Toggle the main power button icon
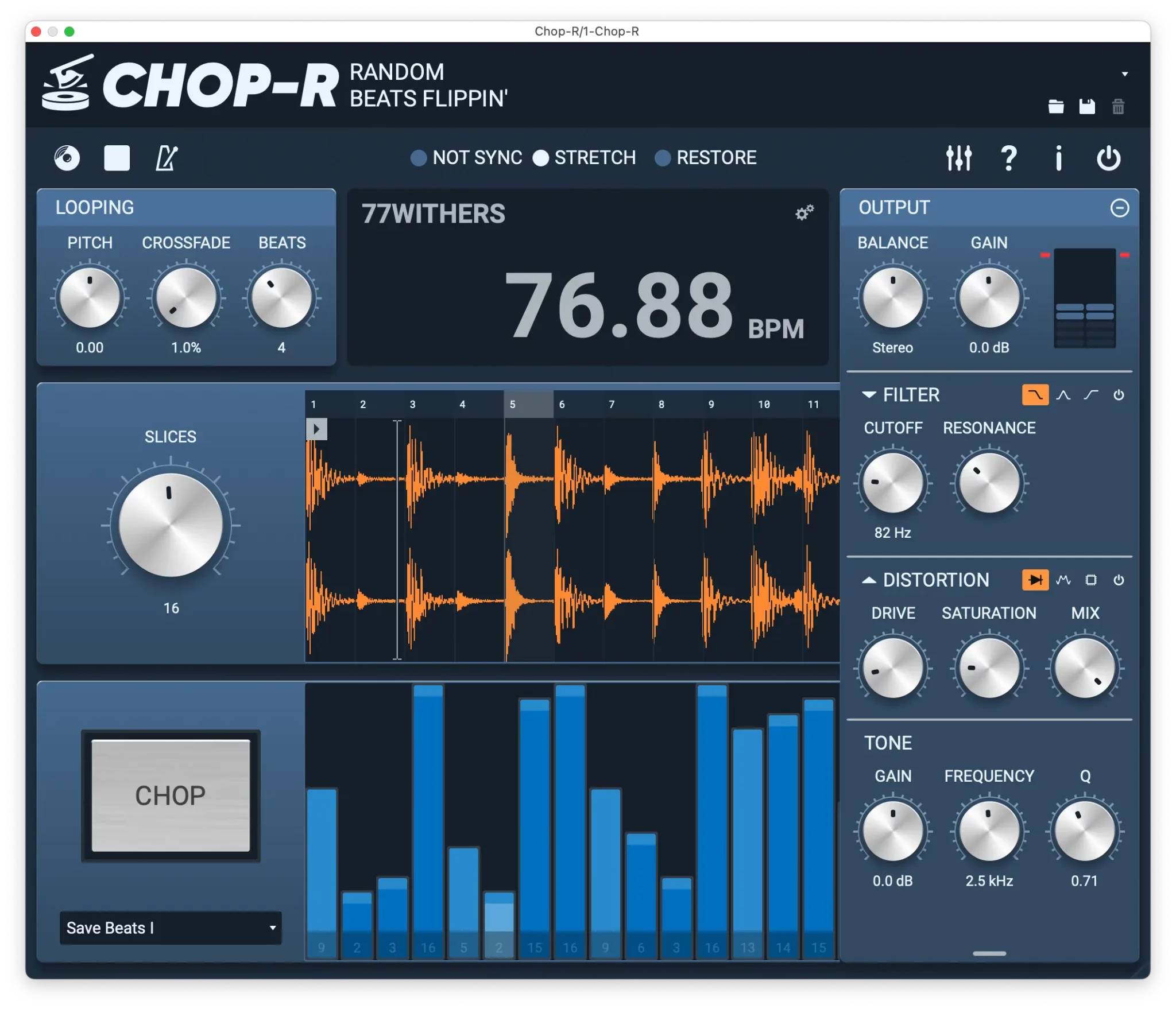The width and height of the screenshot is (1176, 1009). [1108, 158]
